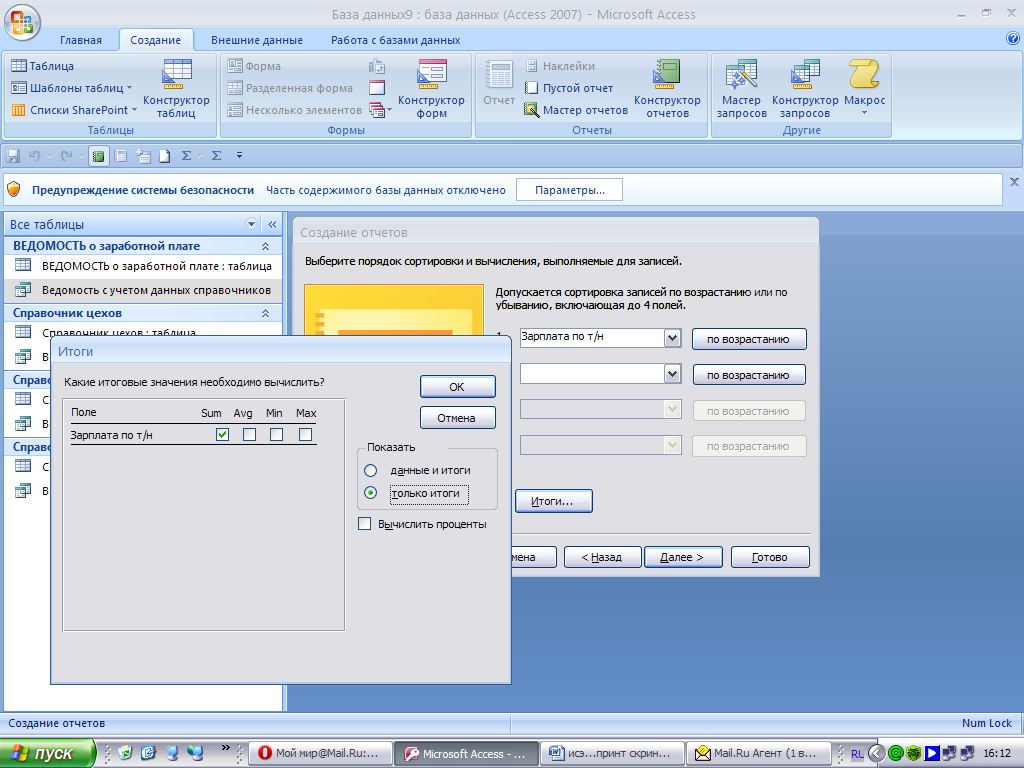Click Далее > in report wizard
This screenshot has width=1024, height=768.
pos(683,557)
